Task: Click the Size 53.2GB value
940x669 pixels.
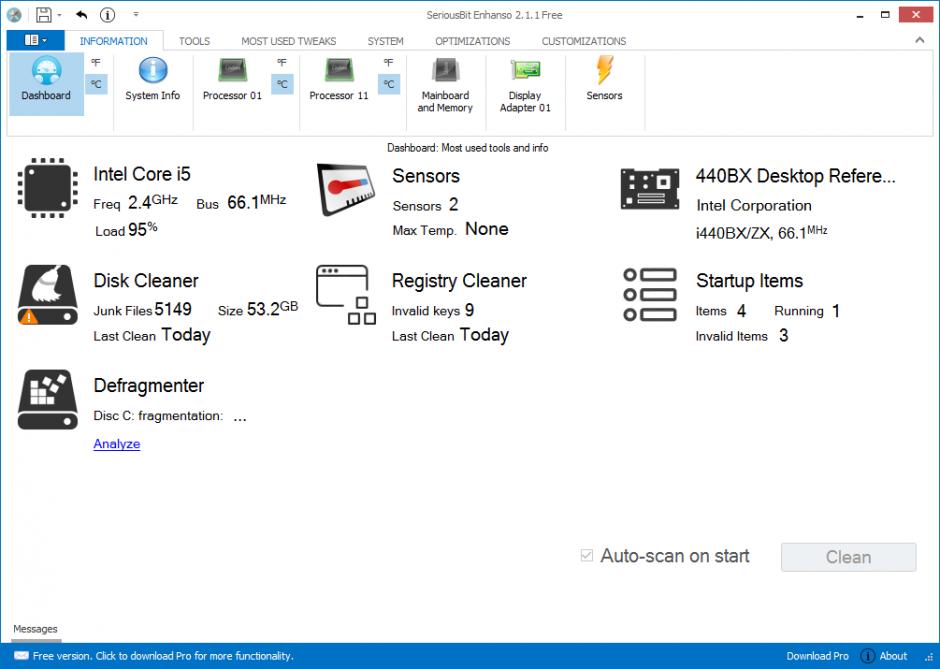Action: pyautogui.click(x=272, y=309)
